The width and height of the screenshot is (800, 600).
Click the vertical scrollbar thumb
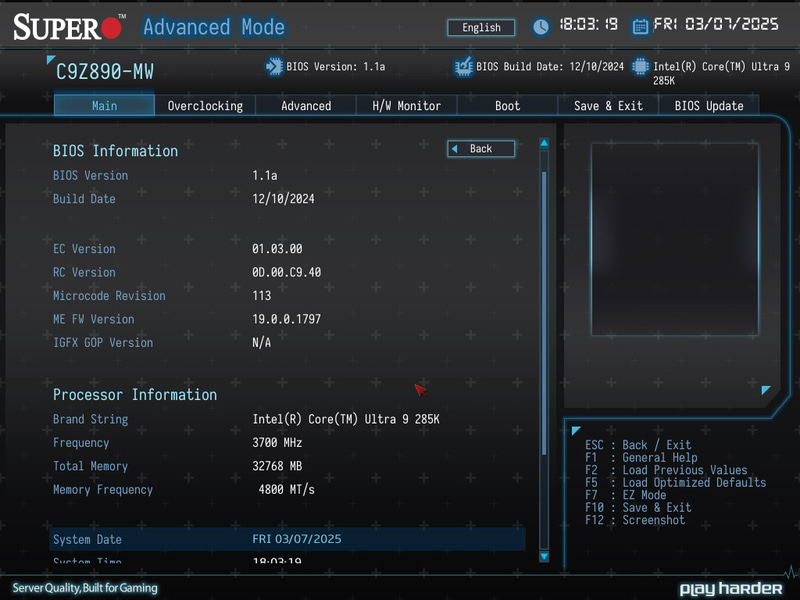[544, 313]
